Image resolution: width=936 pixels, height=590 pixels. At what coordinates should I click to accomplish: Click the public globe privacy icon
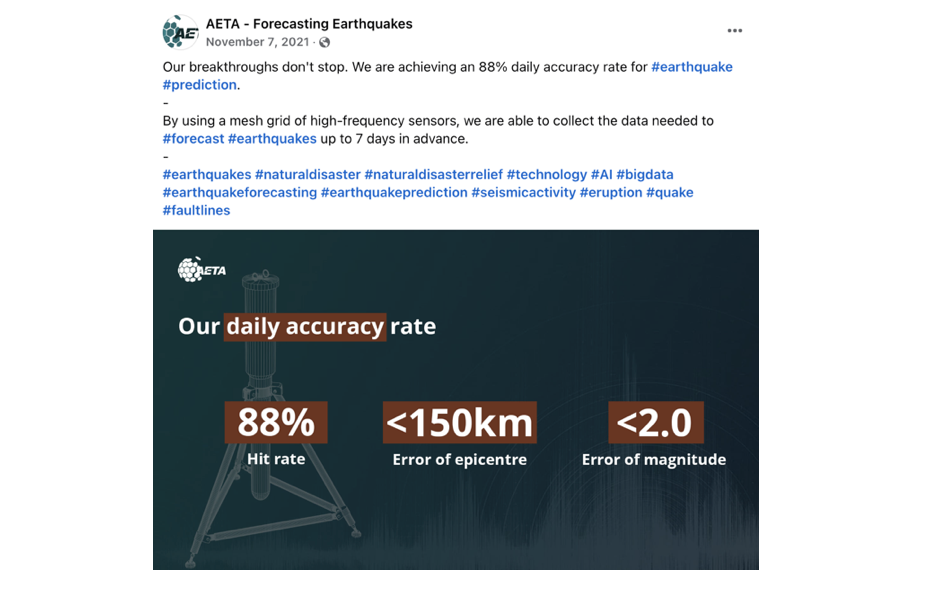pos(325,42)
